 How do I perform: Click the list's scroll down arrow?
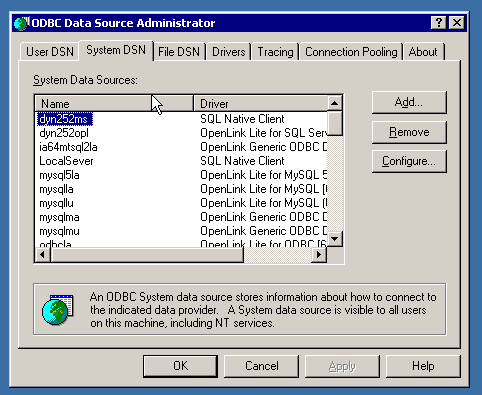[335, 239]
